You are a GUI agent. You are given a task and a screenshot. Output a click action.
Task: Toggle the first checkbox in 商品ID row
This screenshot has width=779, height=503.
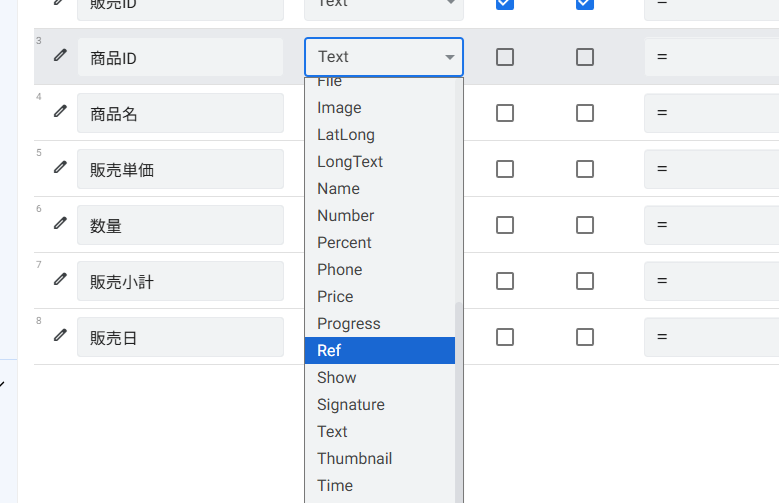point(505,57)
